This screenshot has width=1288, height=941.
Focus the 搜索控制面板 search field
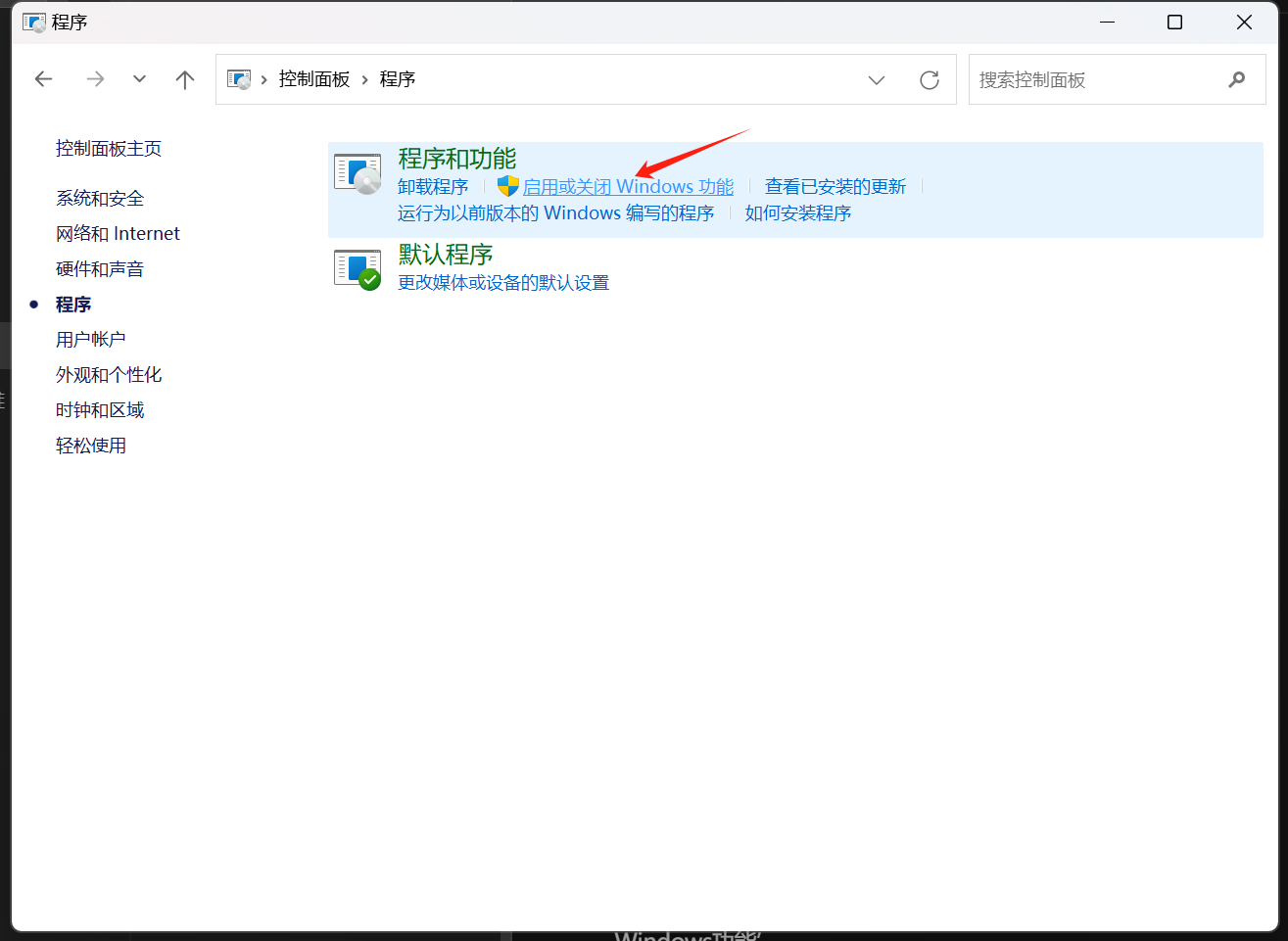point(1117,79)
